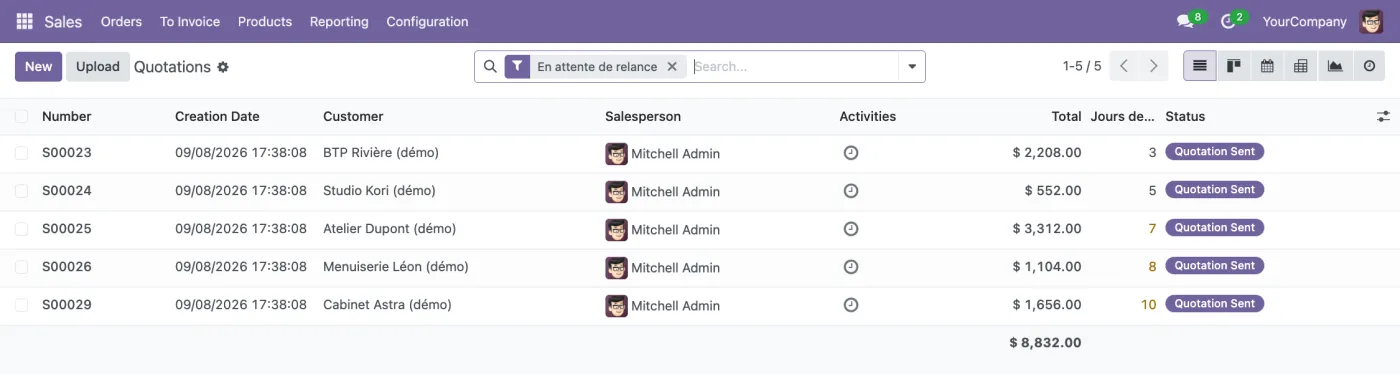The image size is (1400, 374).
Task: Click salesperson avatar on row S00023
Action: click(616, 153)
